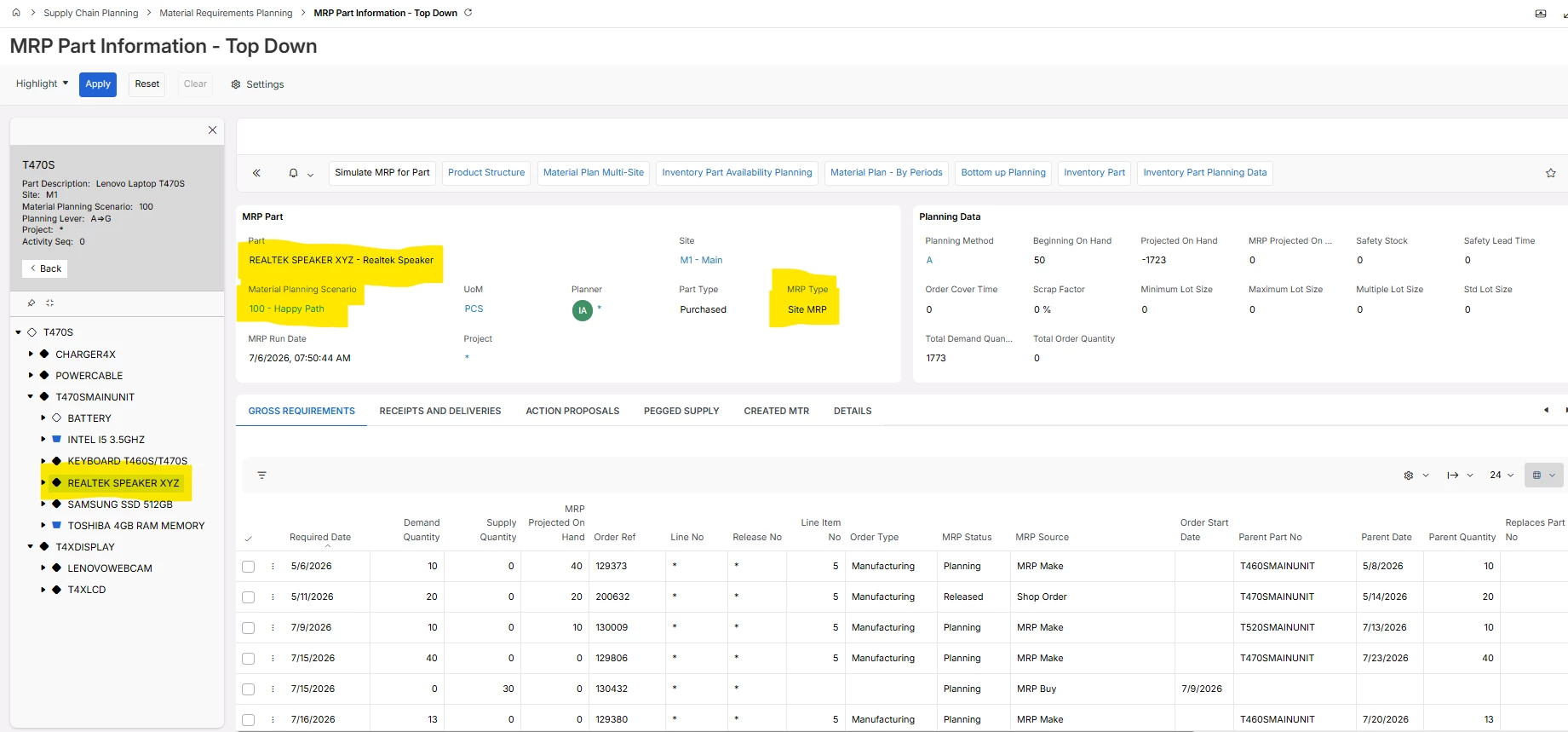The height and width of the screenshot is (732, 1568).
Task: Open row menu for order 129806
Action: pos(273,658)
